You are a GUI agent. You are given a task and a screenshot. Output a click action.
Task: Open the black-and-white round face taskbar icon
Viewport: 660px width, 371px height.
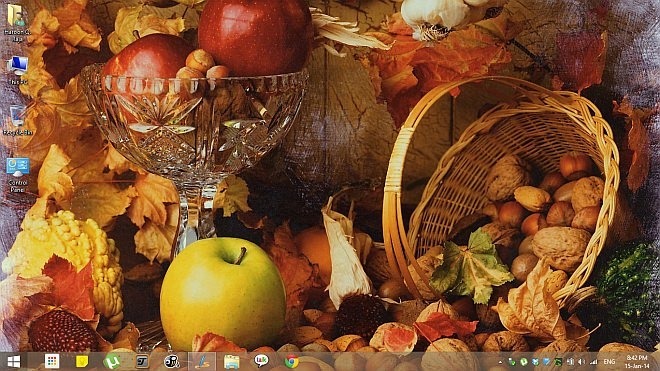[172, 361]
